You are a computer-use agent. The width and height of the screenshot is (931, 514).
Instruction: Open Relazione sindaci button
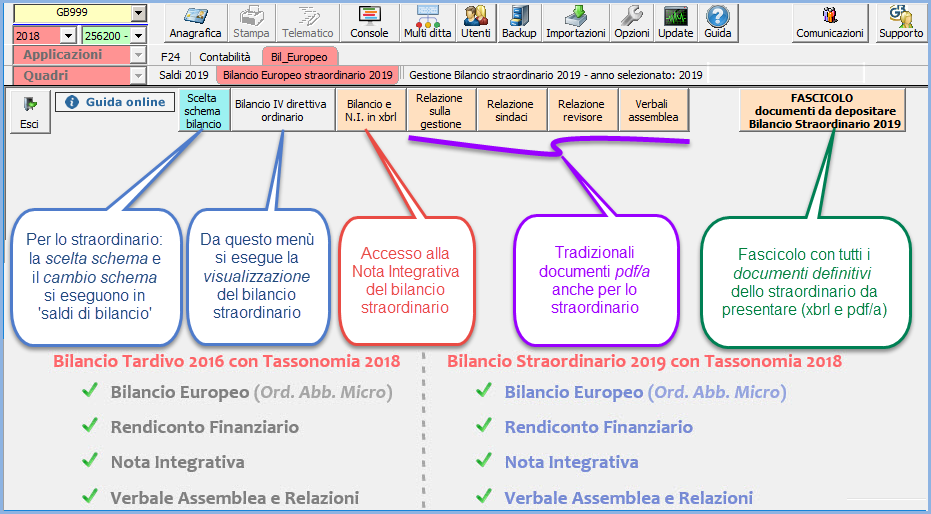coord(511,110)
